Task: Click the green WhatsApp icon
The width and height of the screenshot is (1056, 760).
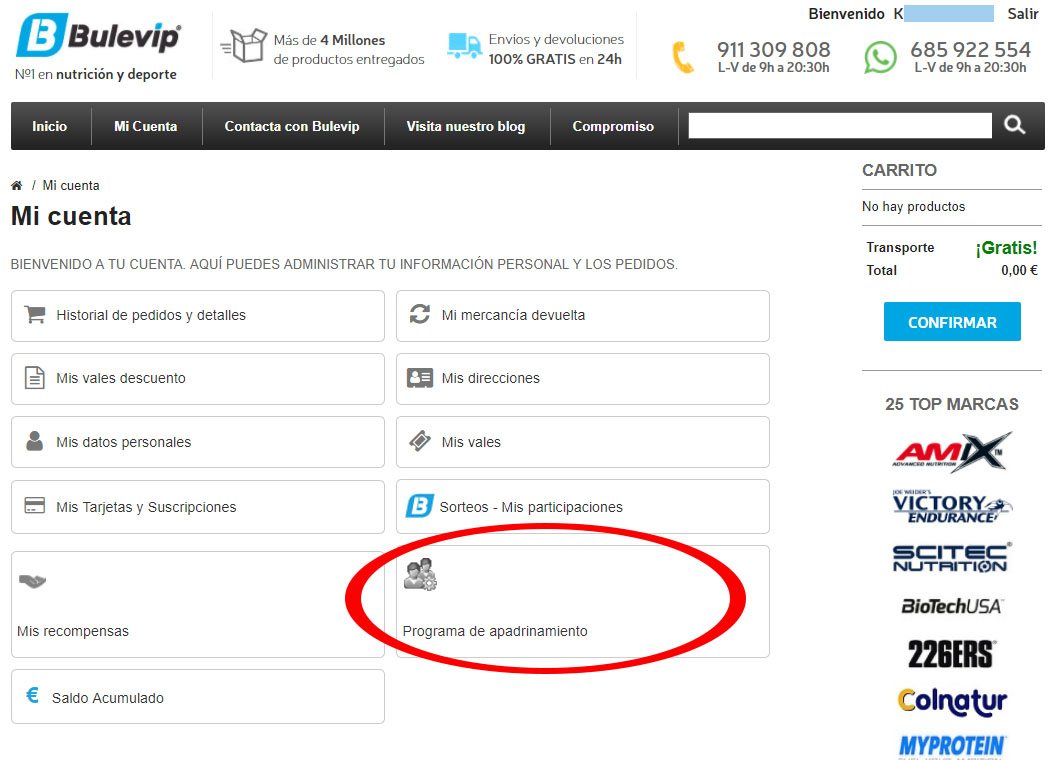Action: [x=880, y=57]
